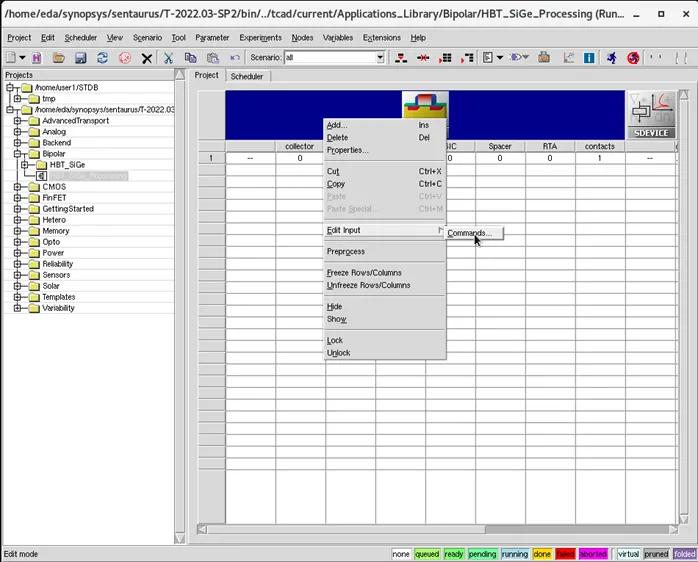Click row header number 1
Viewport: 698px width, 562px height.
[211, 158]
